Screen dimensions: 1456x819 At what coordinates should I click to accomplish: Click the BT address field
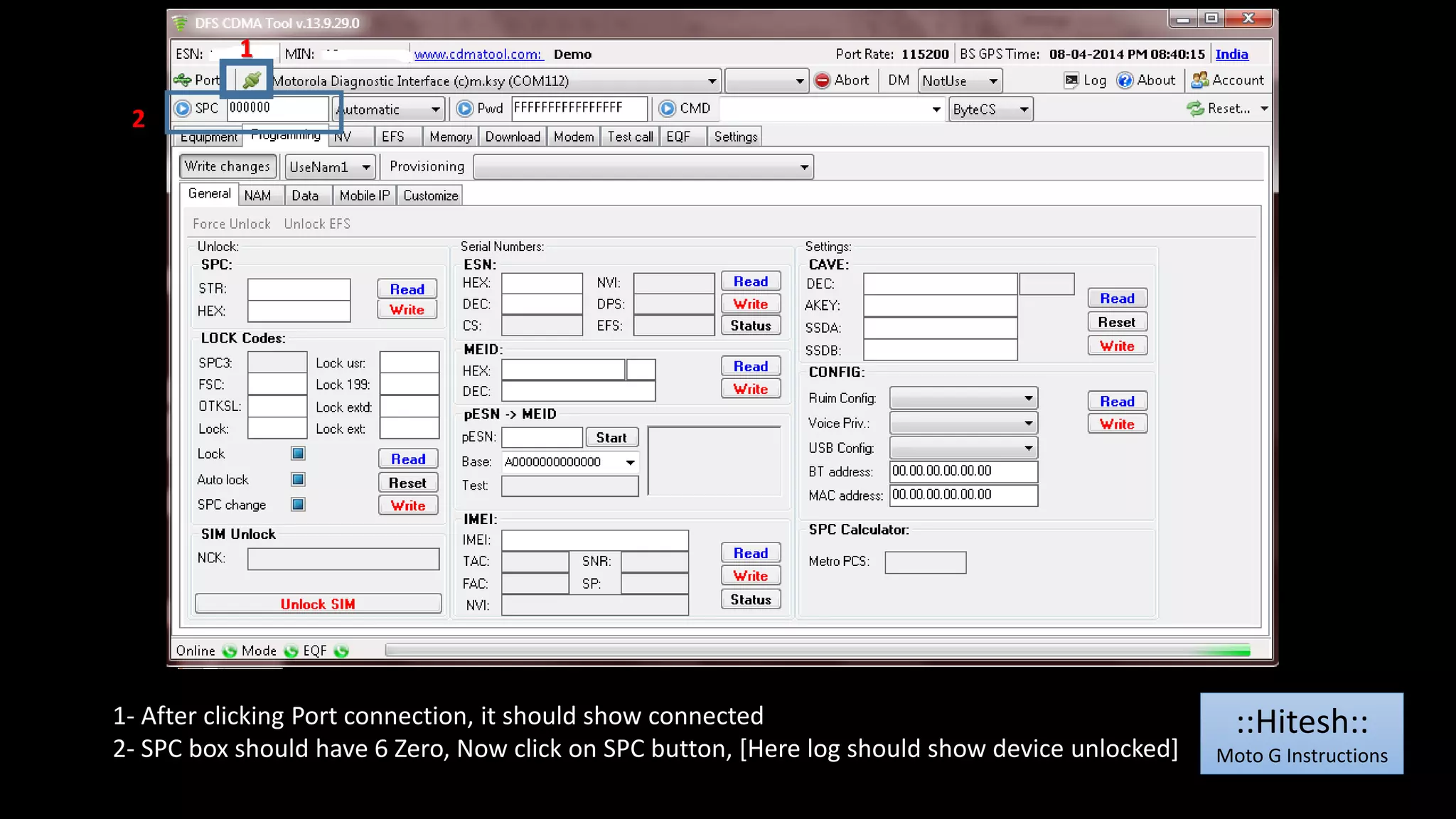click(963, 471)
